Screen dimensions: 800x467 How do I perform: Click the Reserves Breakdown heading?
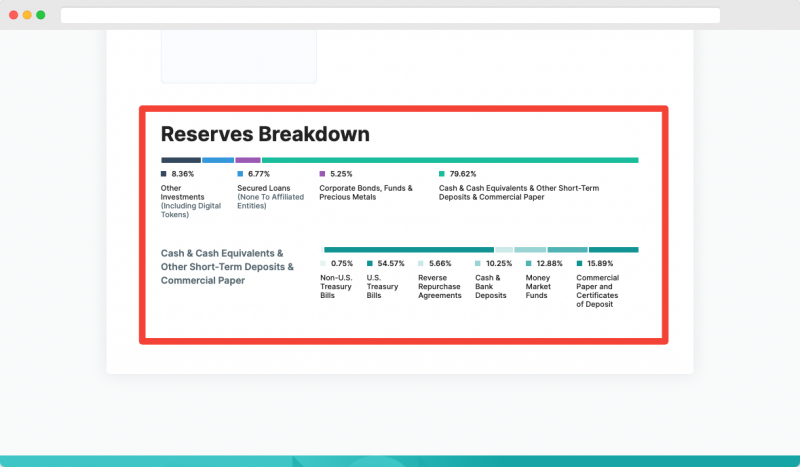(265, 134)
